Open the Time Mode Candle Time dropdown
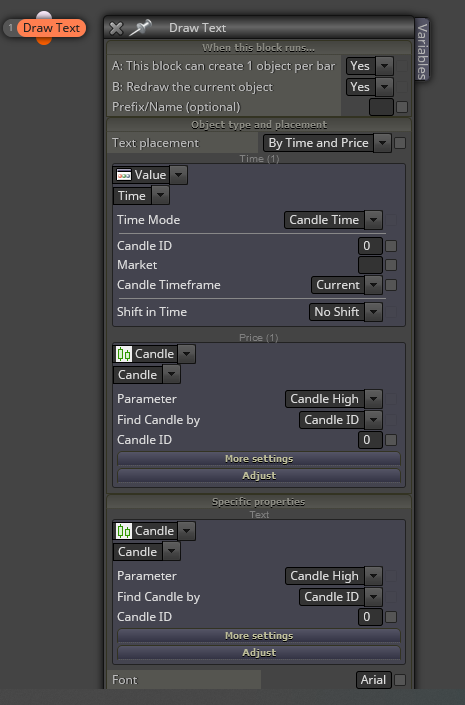The width and height of the screenshot is (465, 705). 333,220
